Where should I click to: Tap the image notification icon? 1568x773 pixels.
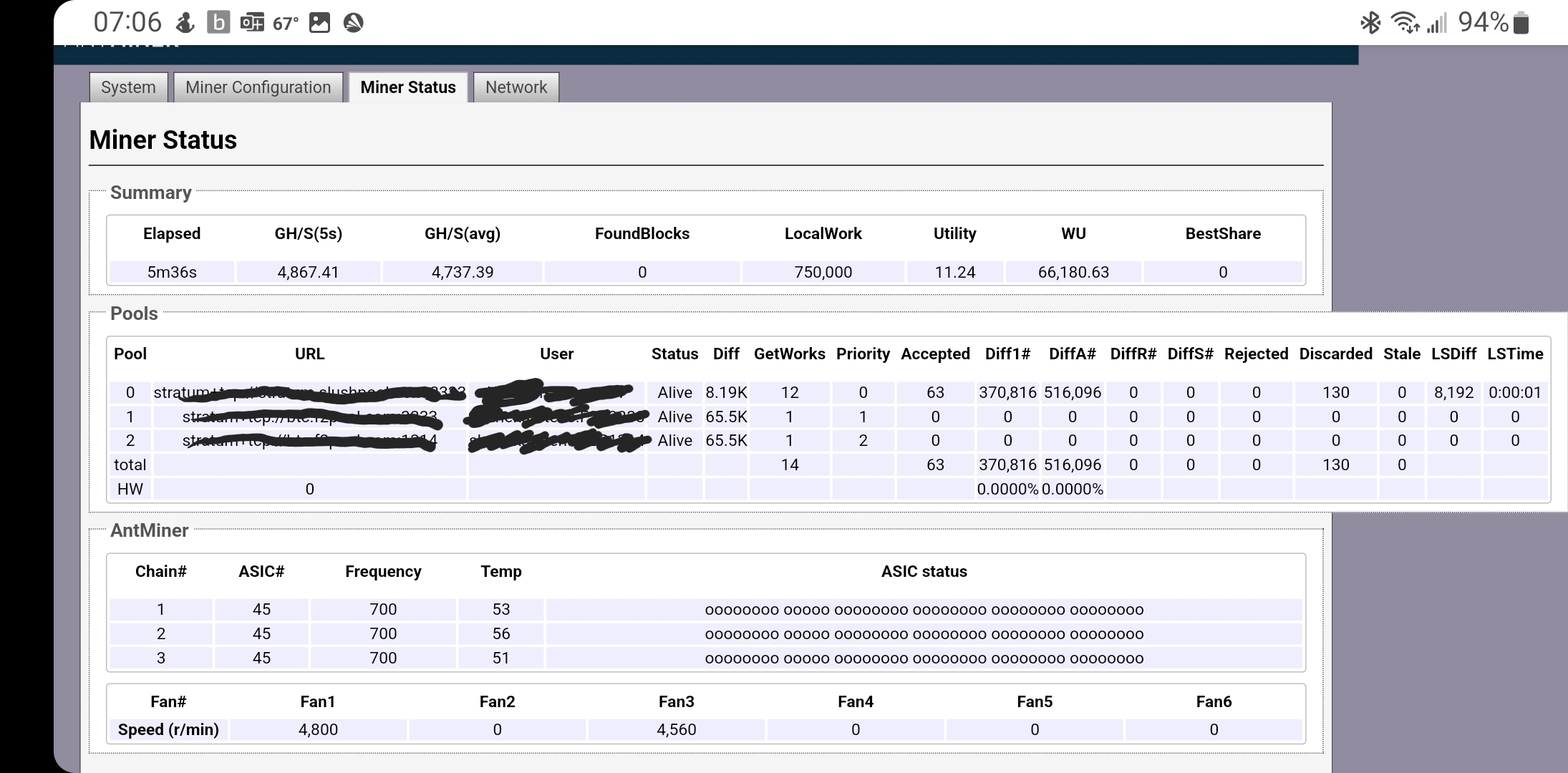tap(319, 23)
